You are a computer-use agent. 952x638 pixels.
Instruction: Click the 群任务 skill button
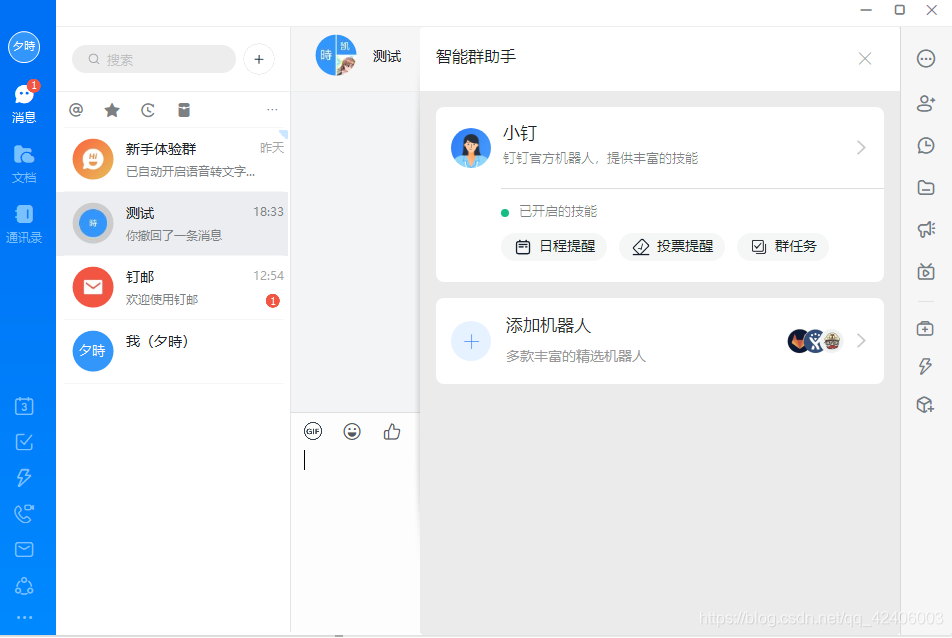[x=783, y=246]
